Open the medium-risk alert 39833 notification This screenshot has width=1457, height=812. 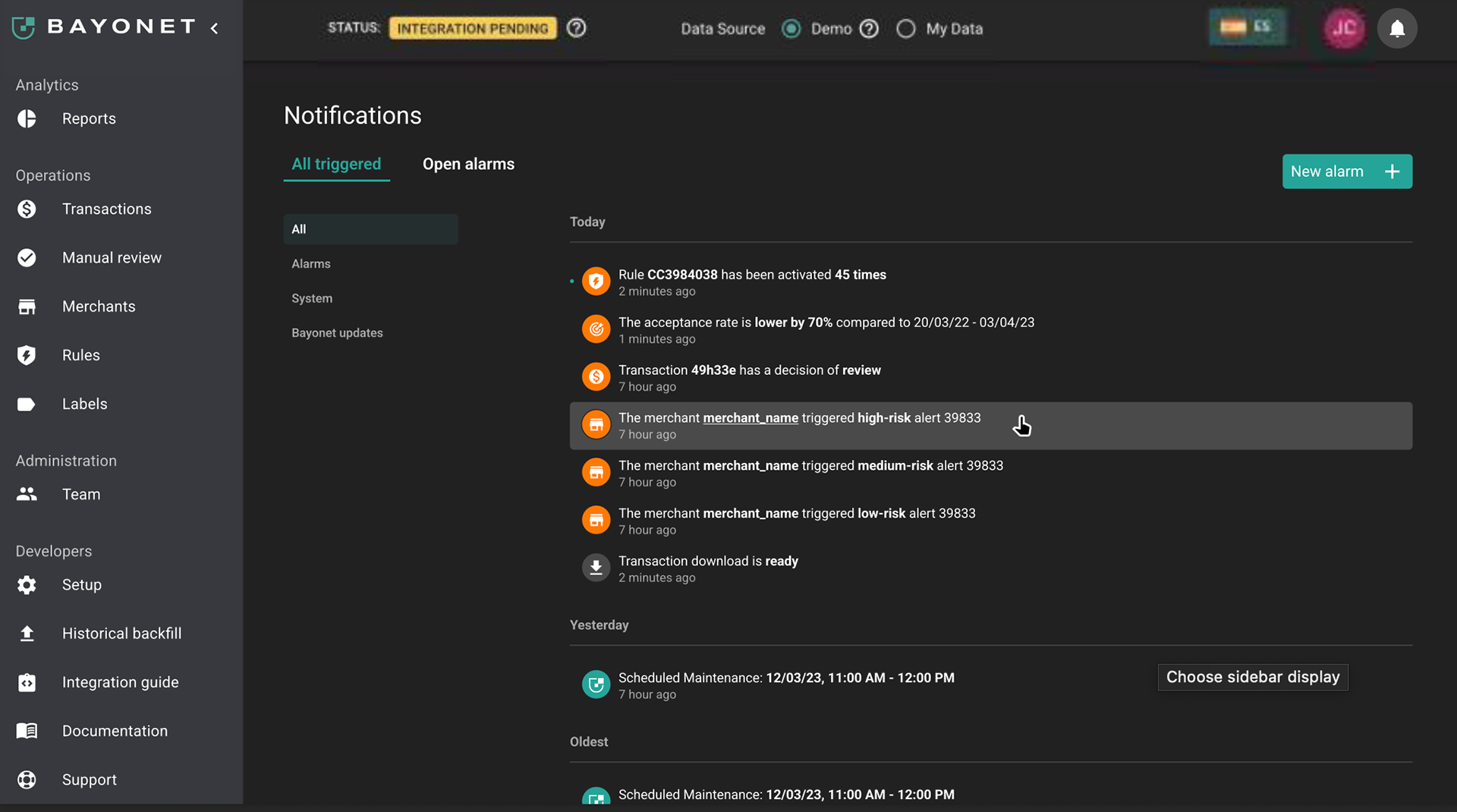coord(990,474)
